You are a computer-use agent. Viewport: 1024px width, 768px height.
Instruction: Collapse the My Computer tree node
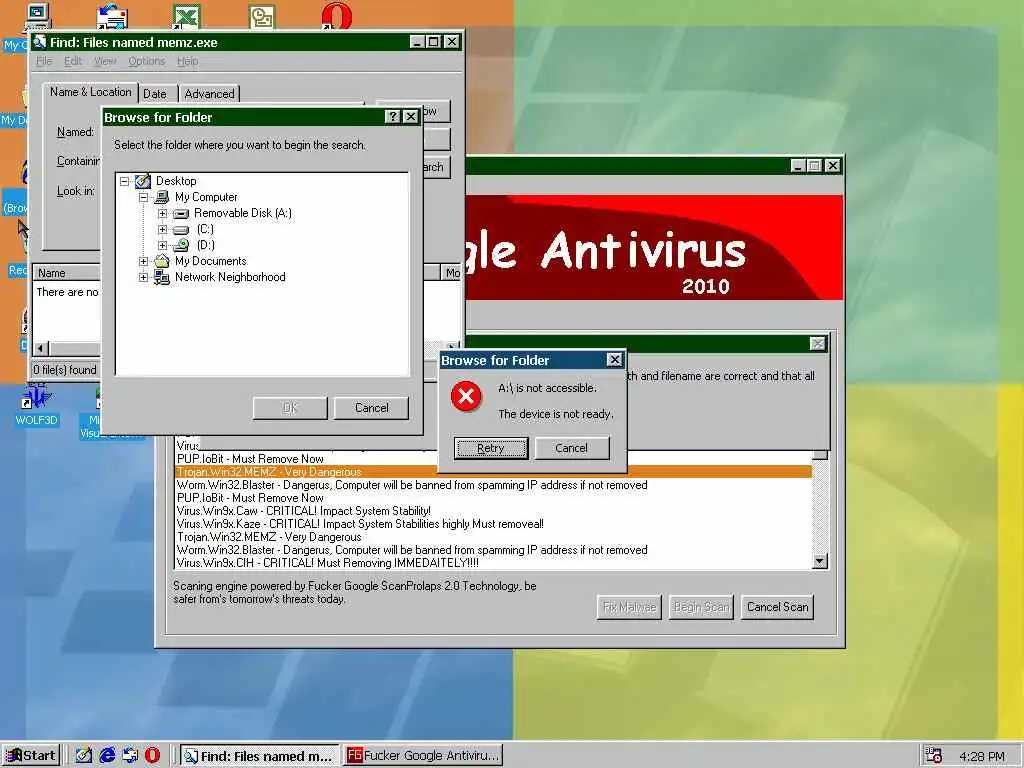tap(143, 197)
